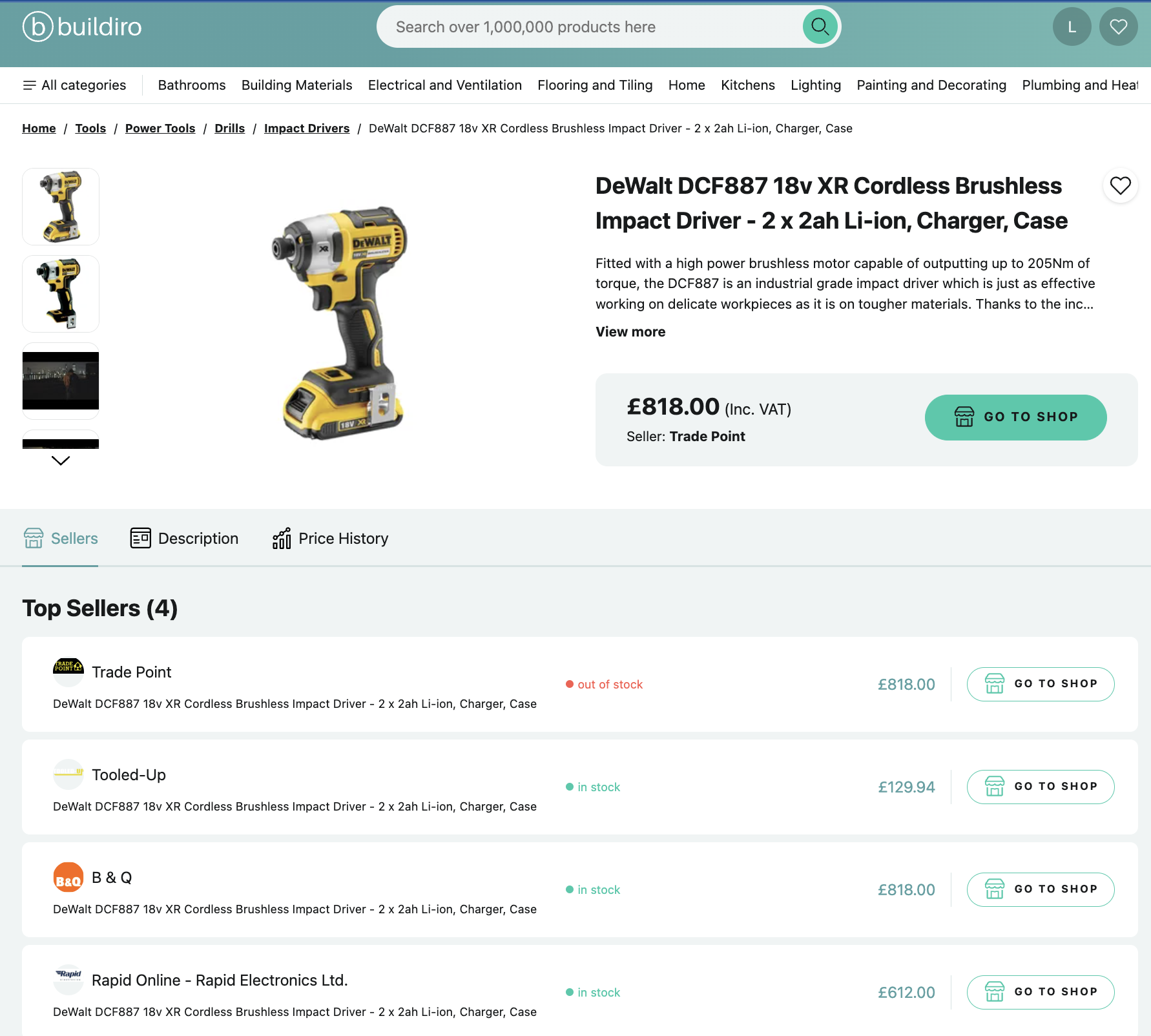Click the Tooled-Up seller logo

point(68,774)
